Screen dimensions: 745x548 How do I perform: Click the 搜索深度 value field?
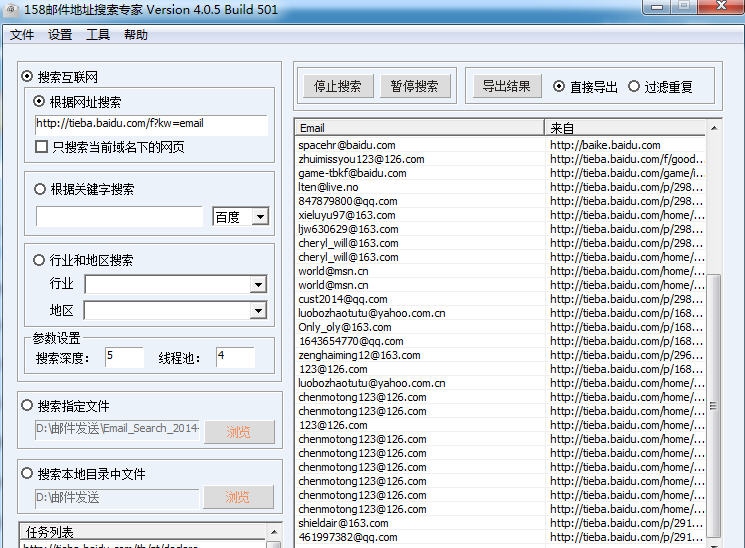point(124,356)
